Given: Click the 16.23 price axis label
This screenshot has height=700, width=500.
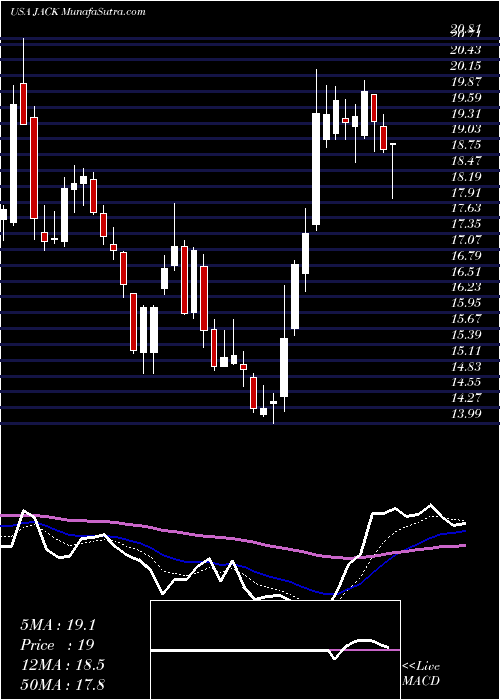Looking at the screenshot, I should (465, 288).
